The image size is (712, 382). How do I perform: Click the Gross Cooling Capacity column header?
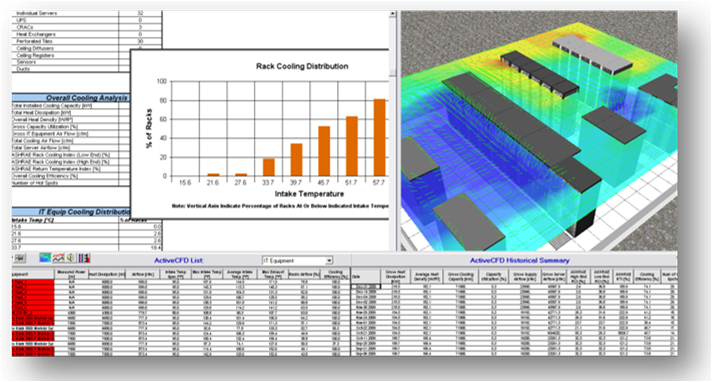(461, 276)
